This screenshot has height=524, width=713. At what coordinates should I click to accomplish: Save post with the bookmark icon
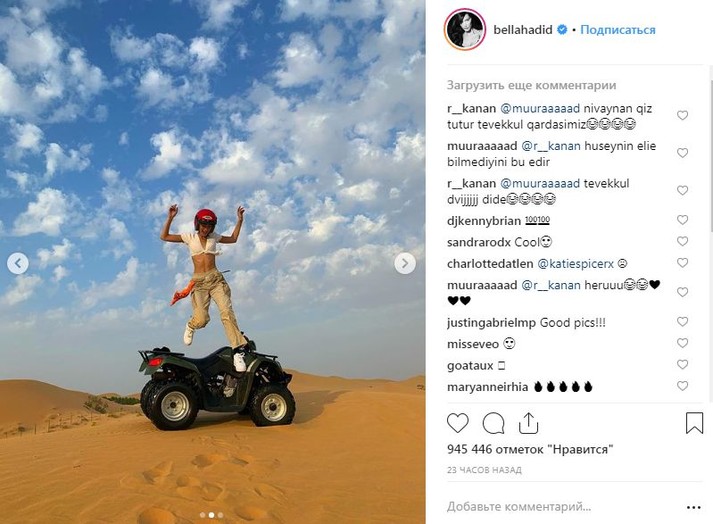tap(694, 423)
